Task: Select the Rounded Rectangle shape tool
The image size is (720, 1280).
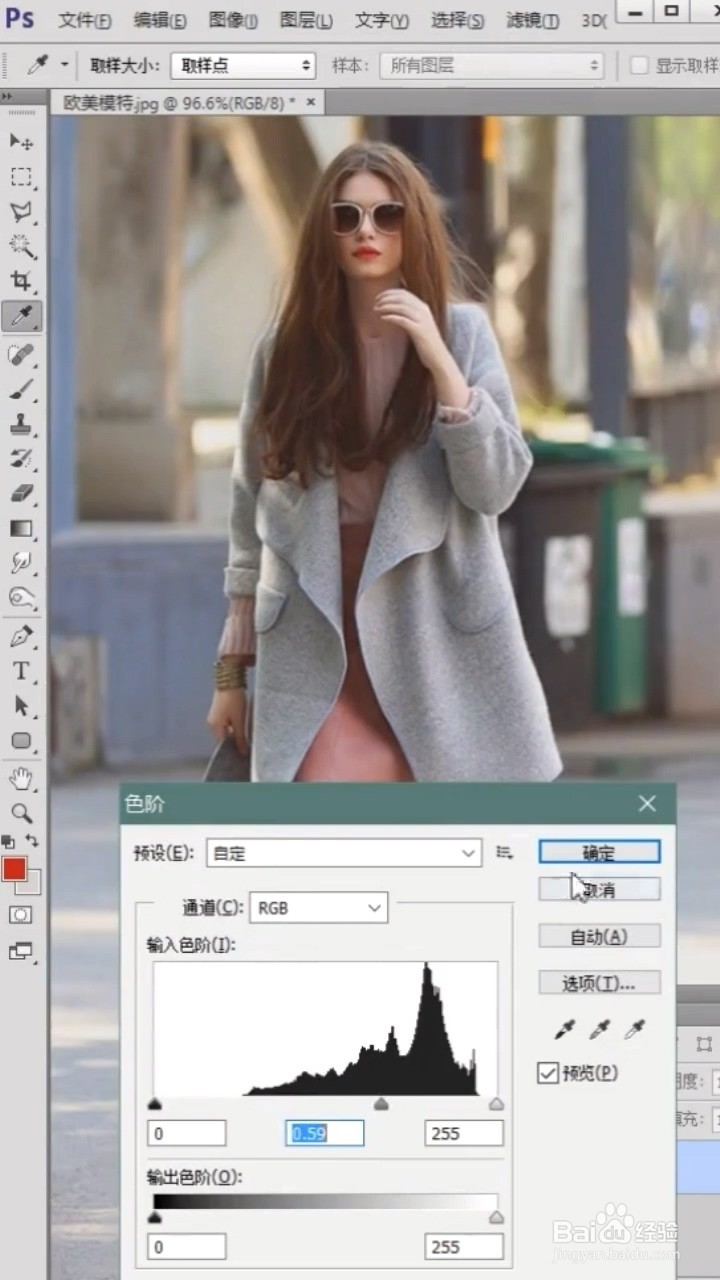Action: point(21,741)
